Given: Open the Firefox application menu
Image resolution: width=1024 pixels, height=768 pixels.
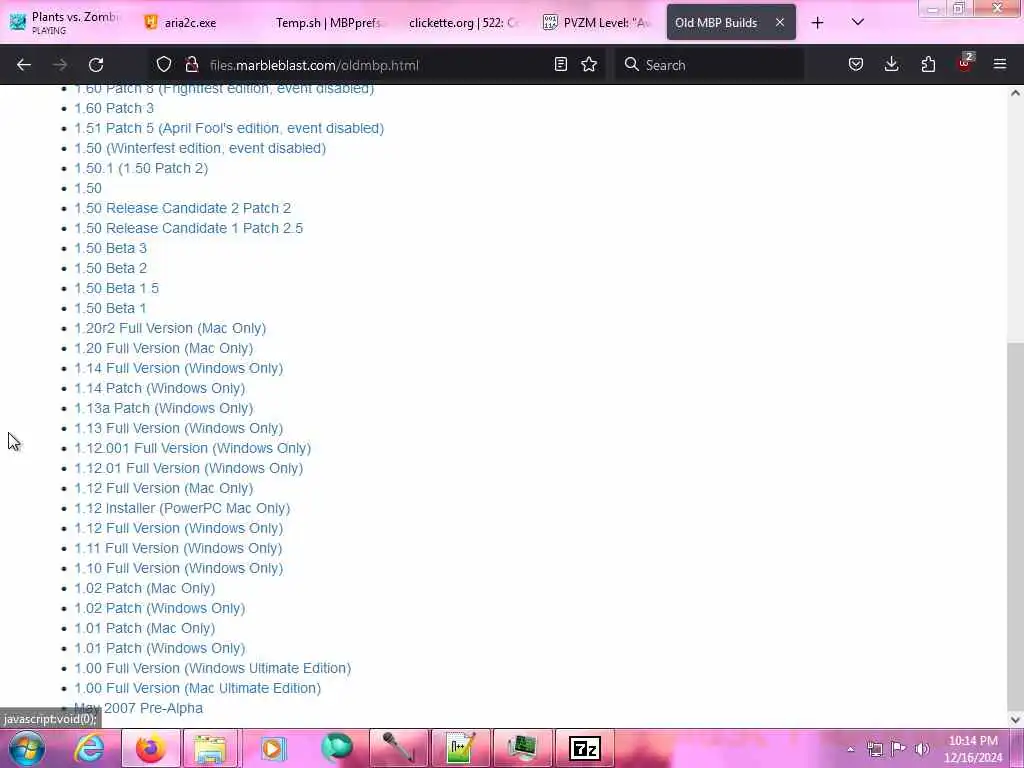Looking at the screenshot, I should click(x=1000, y=64).
